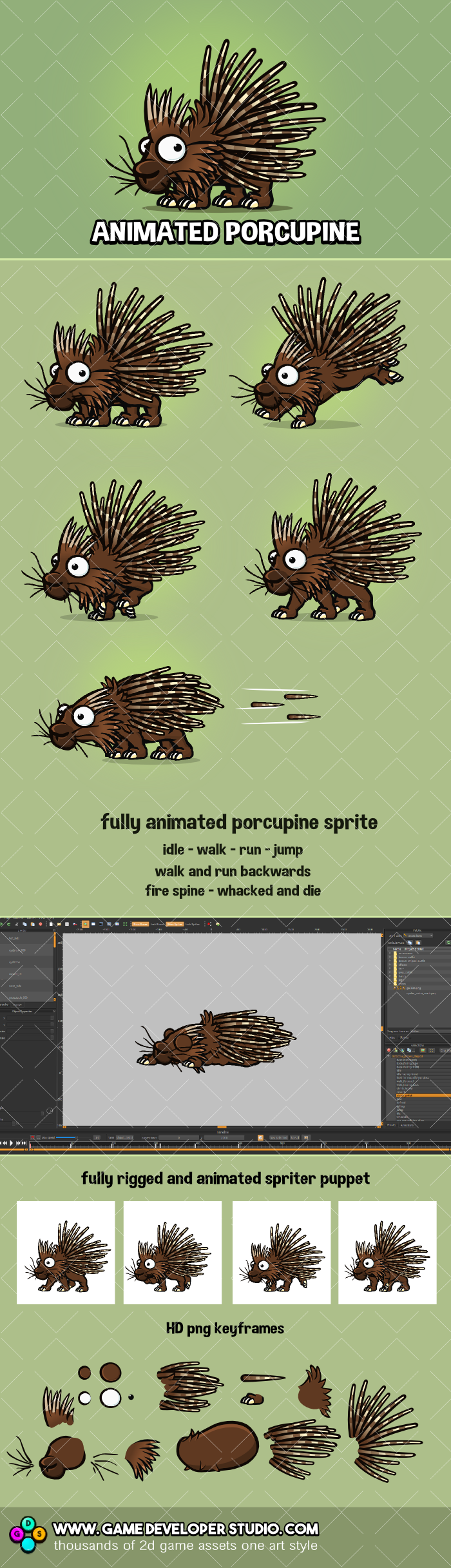Click the open folder icon in toolbar
The height and width of the screenshot is (1568, 451).
point(59,924)
